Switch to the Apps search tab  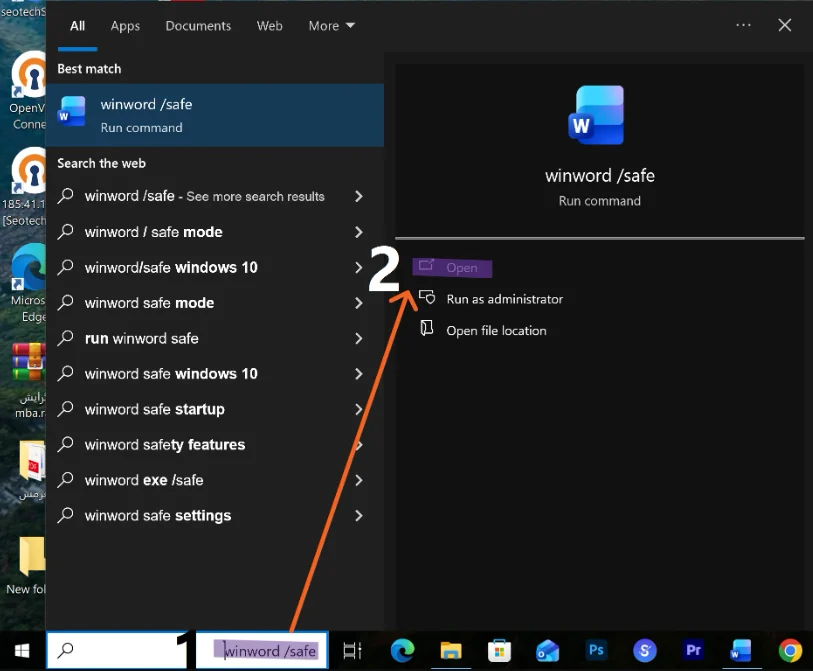(x=125, y=26)
